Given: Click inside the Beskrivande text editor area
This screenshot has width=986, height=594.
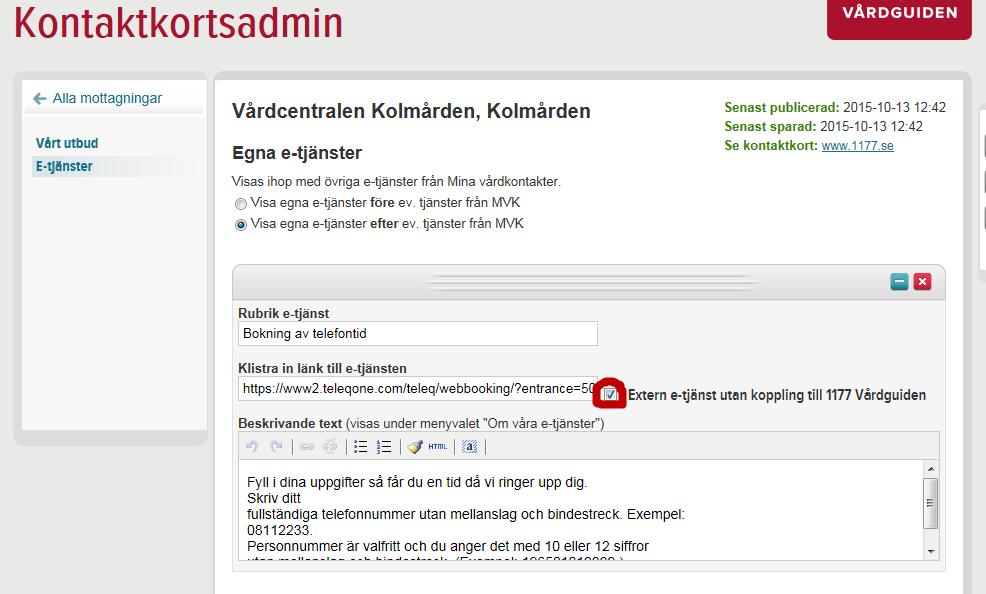Looking at the screenshot, I should tap(580, 510).
